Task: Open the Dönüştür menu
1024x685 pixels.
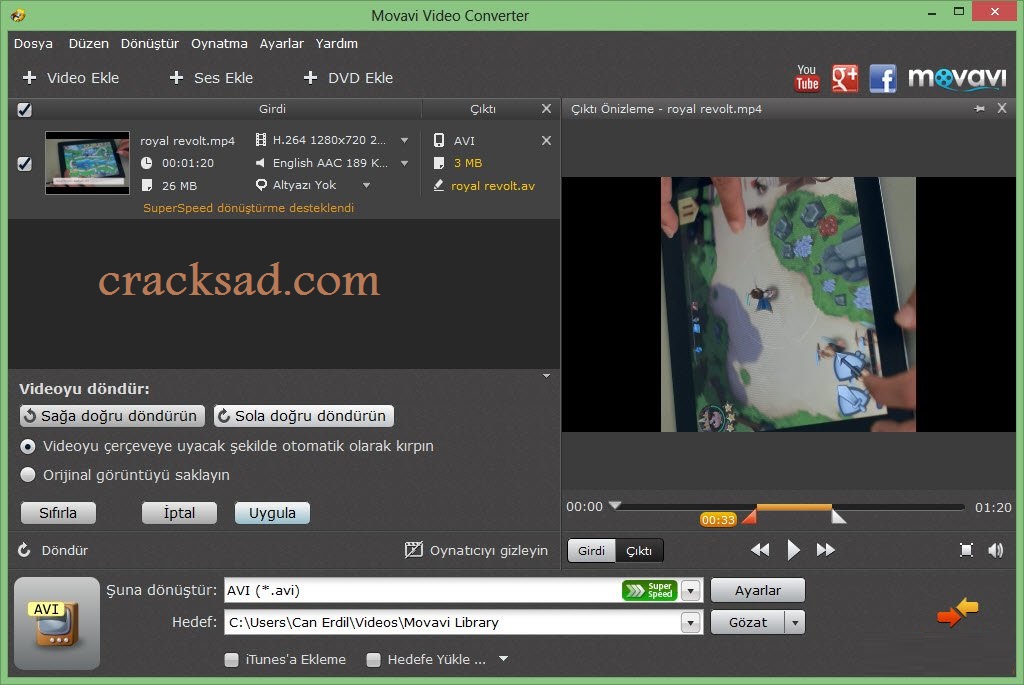Action: (x=150, y=44)
